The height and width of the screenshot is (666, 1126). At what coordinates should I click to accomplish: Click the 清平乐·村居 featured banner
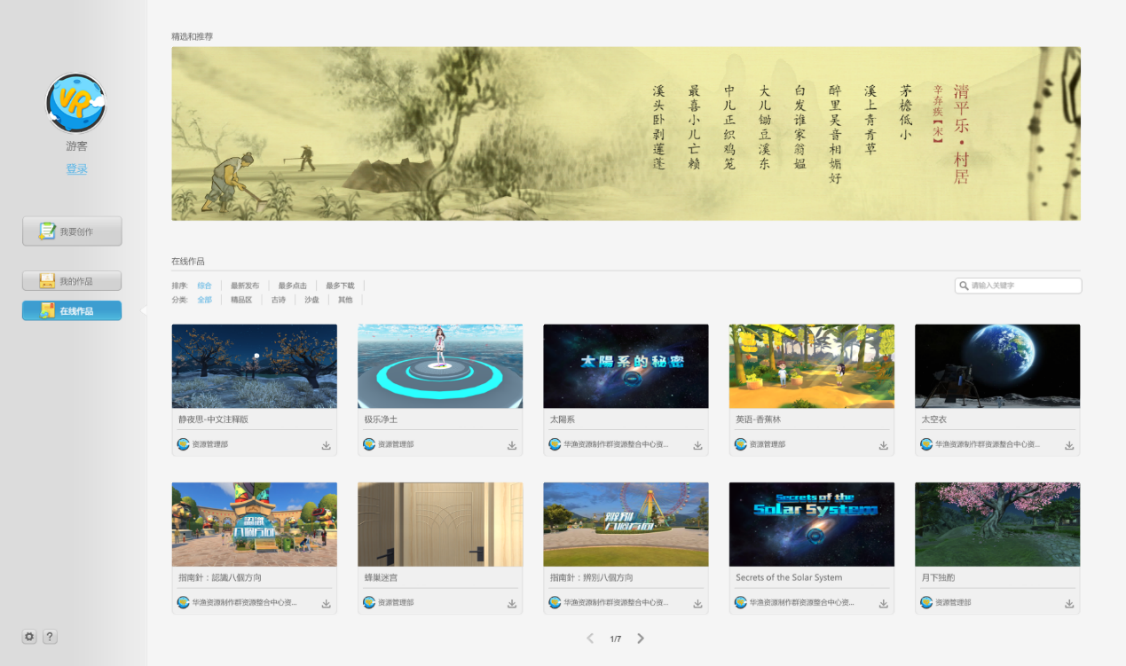(626, 134)
